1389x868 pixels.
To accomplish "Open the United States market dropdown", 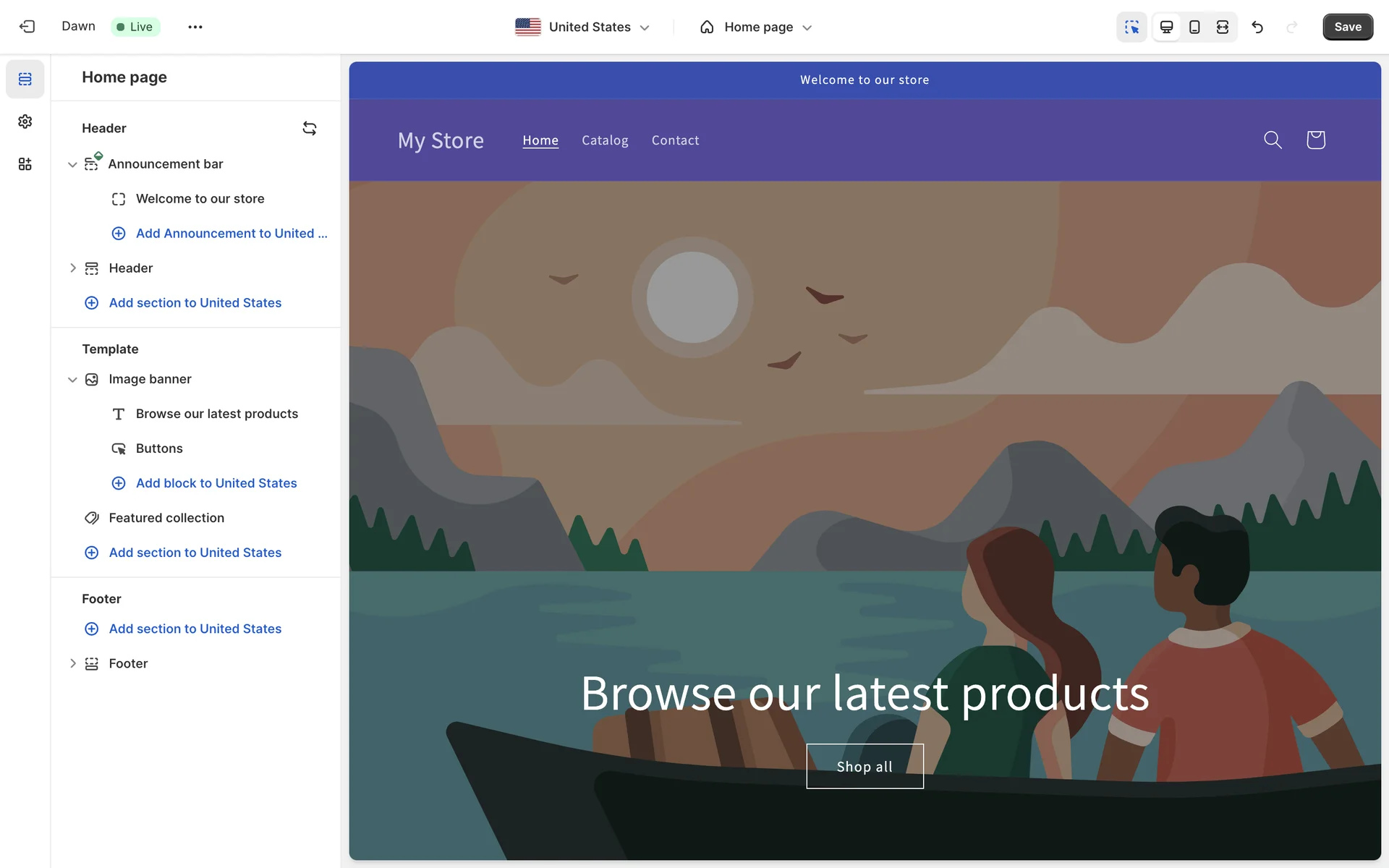I will point(582,27).
